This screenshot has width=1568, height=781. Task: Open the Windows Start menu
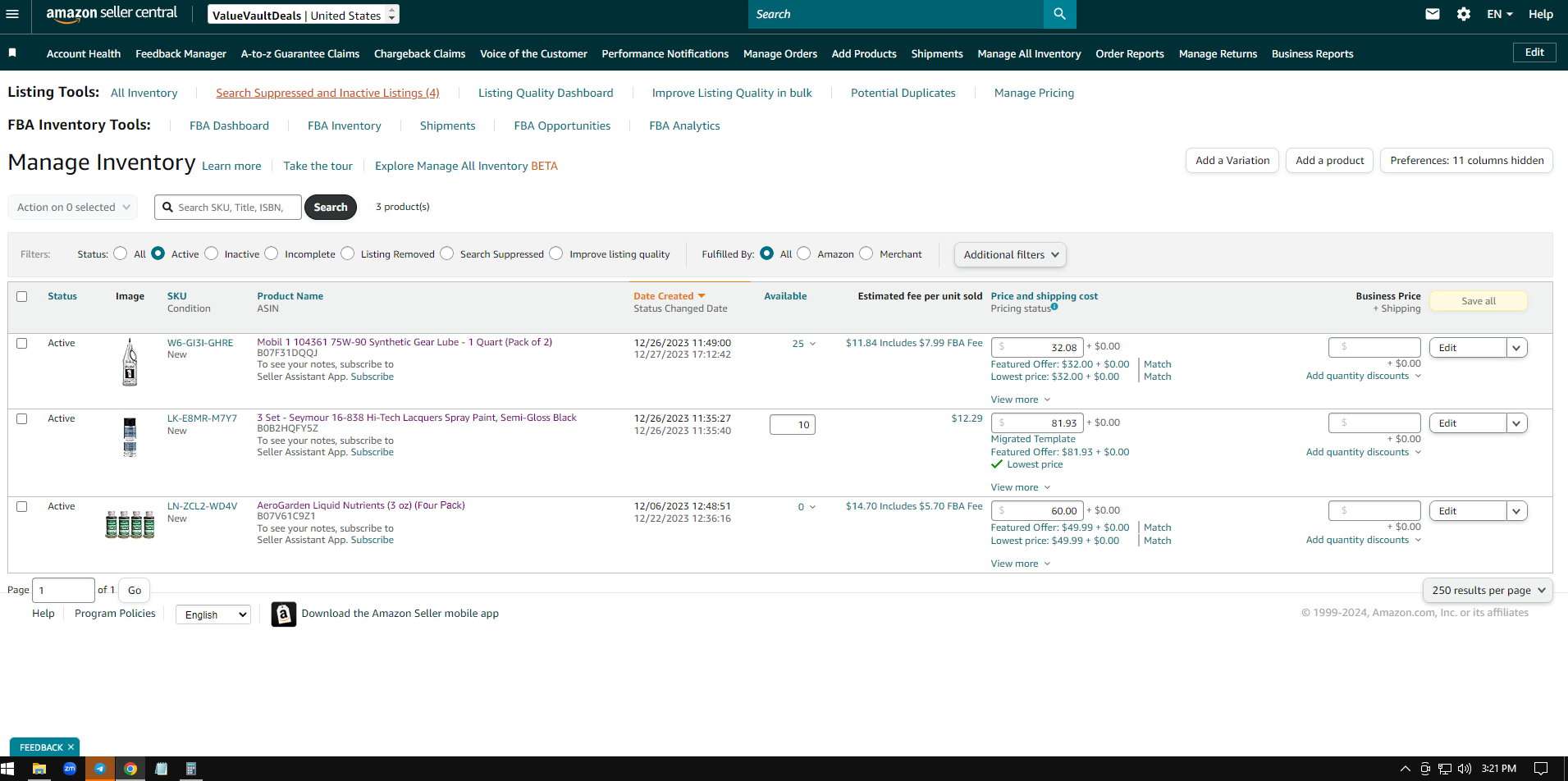click(7, 769)
